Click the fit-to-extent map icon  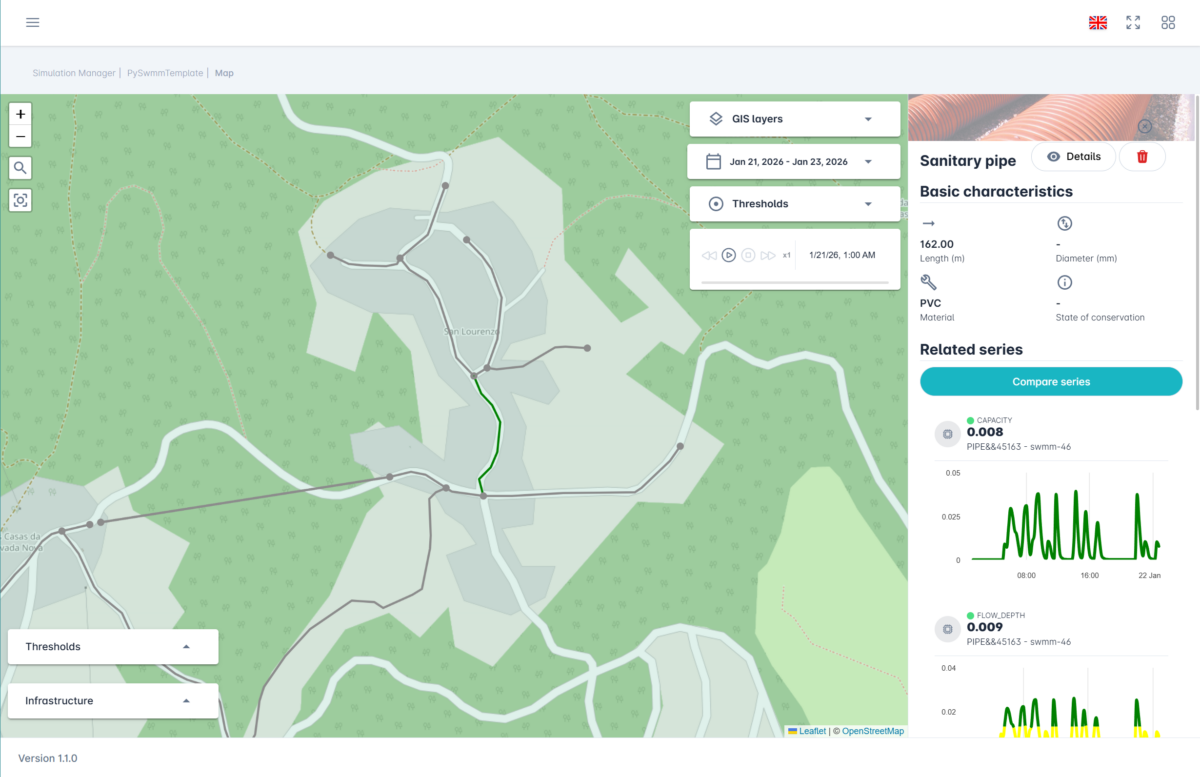(21, 200)
